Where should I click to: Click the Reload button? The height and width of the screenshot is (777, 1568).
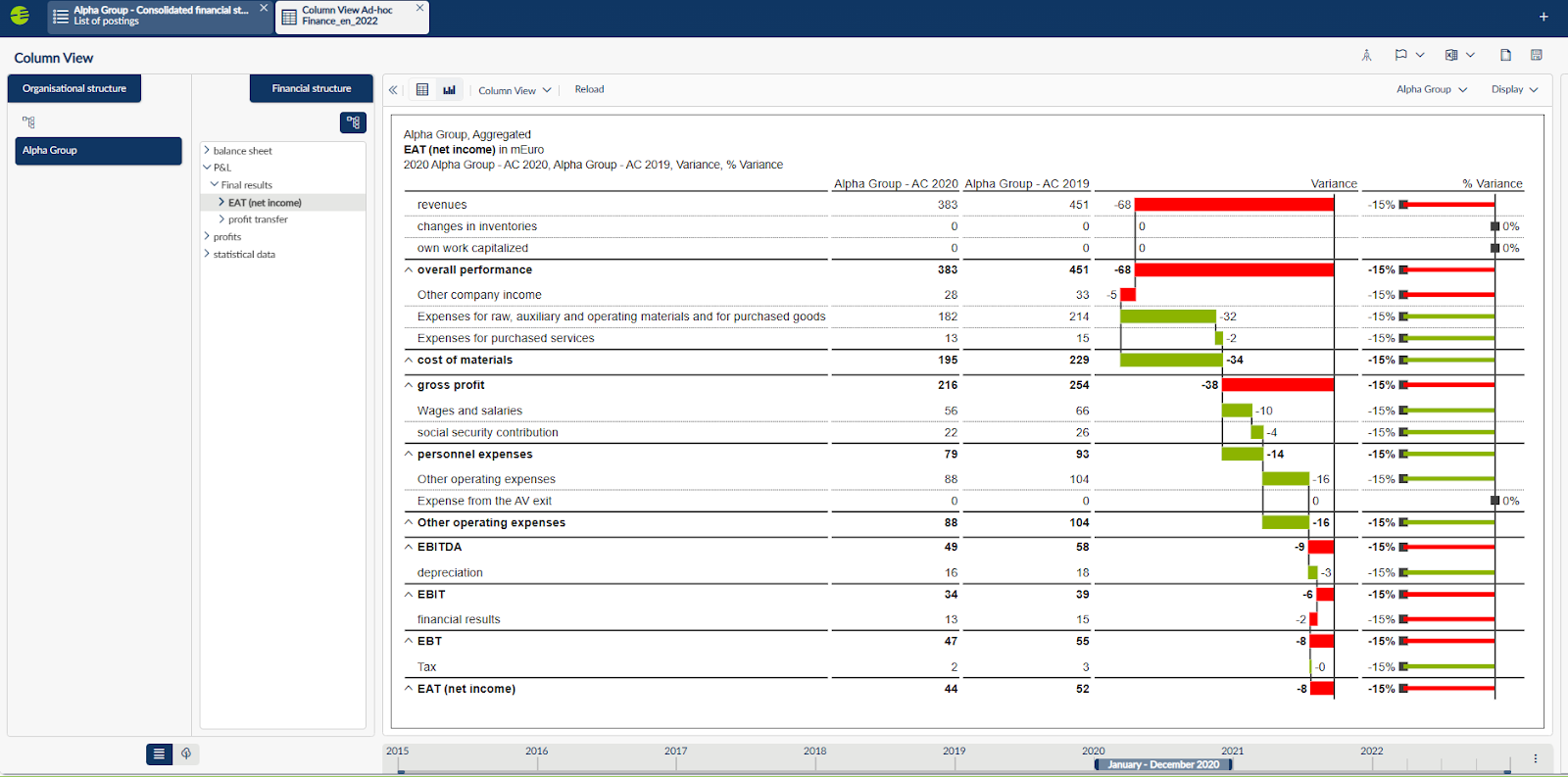coord(589,89)
